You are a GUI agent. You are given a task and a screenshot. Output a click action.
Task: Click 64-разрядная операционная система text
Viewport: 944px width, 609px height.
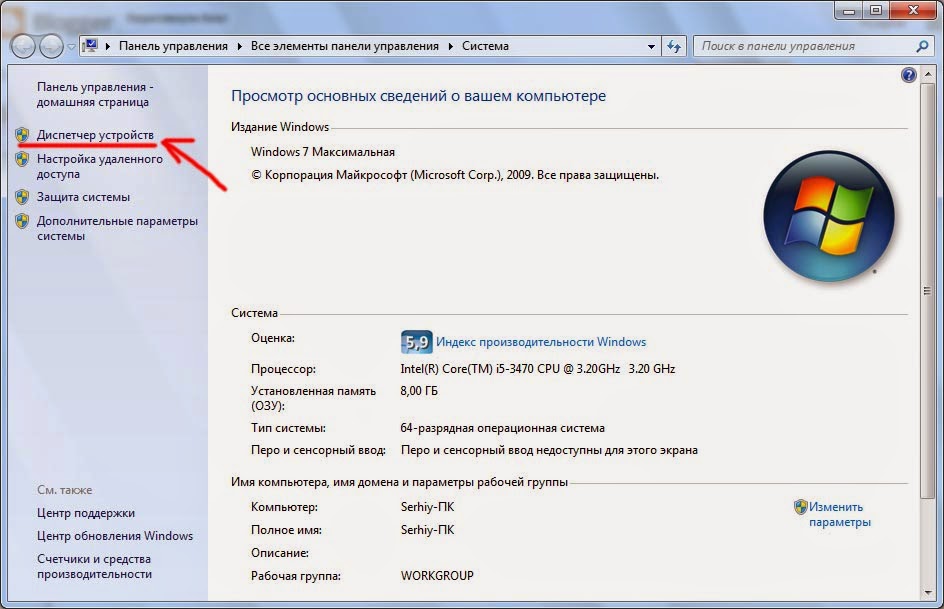click(x=503, y=428)
